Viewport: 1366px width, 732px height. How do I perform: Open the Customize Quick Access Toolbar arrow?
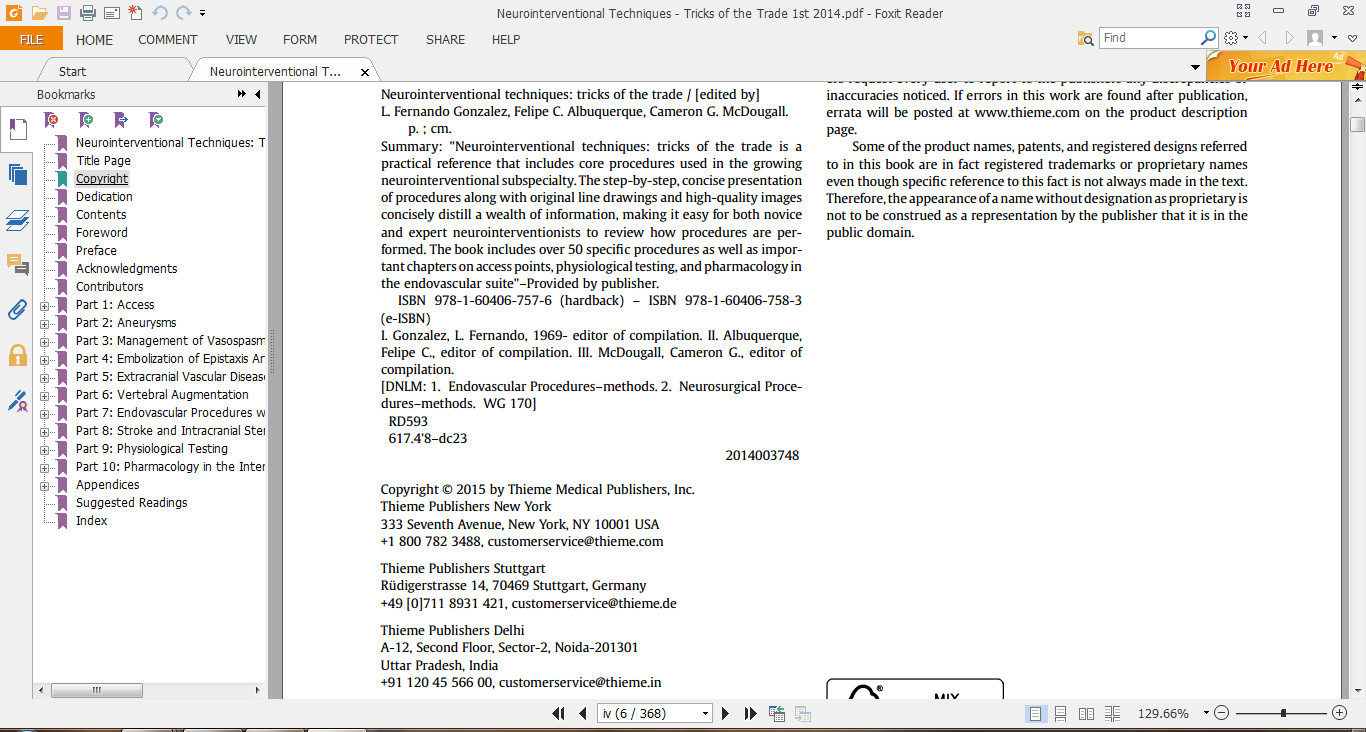[x=202, y=14]
